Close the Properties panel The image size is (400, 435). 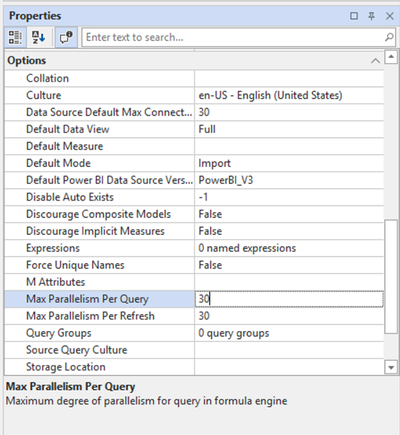pyautogui.click(x=389, y=16)
